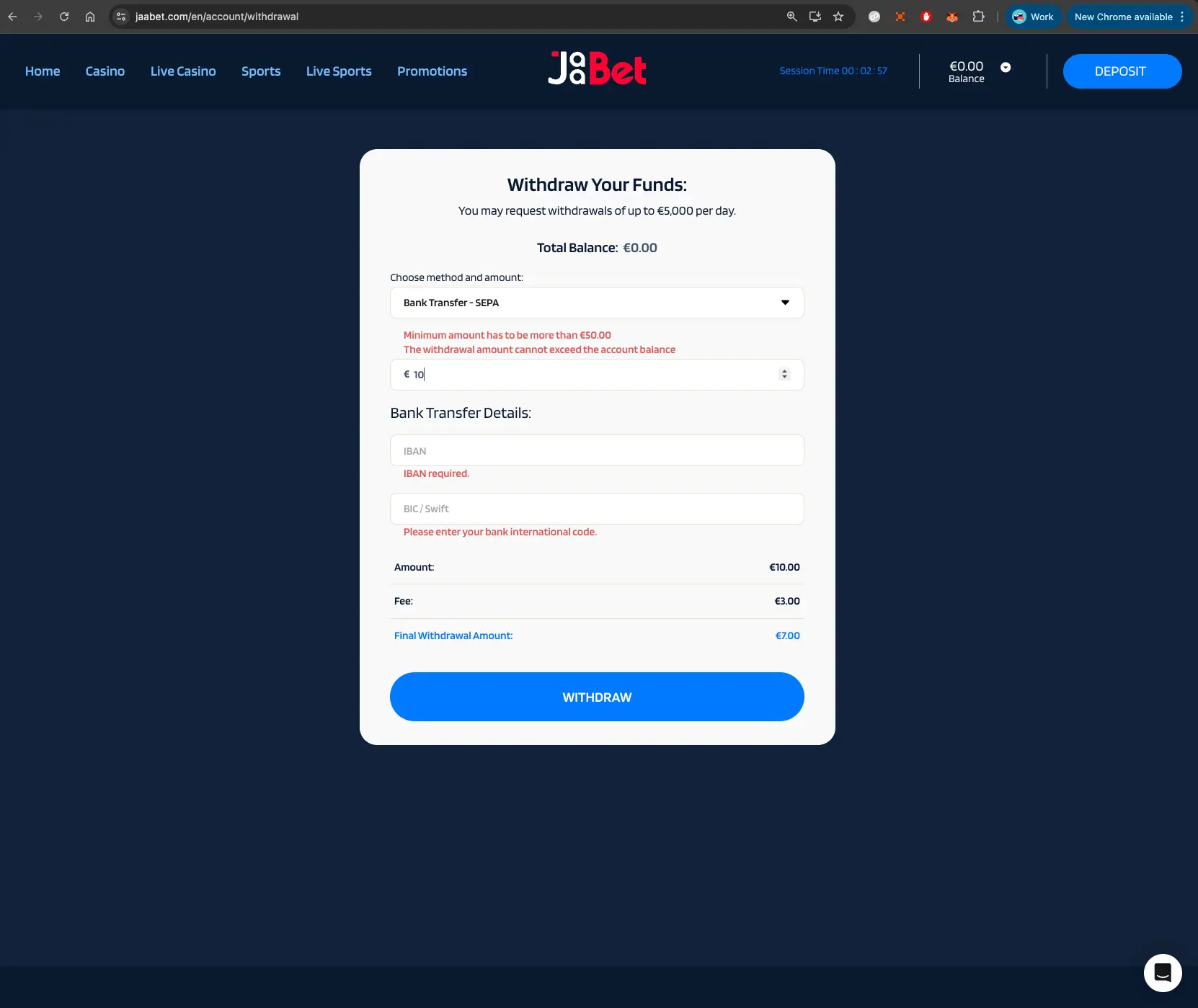The width and height of the screenshot is (1198, 1008).
Task: Open the Extensions puzzle menu
Action: click(x=978, y=17)
